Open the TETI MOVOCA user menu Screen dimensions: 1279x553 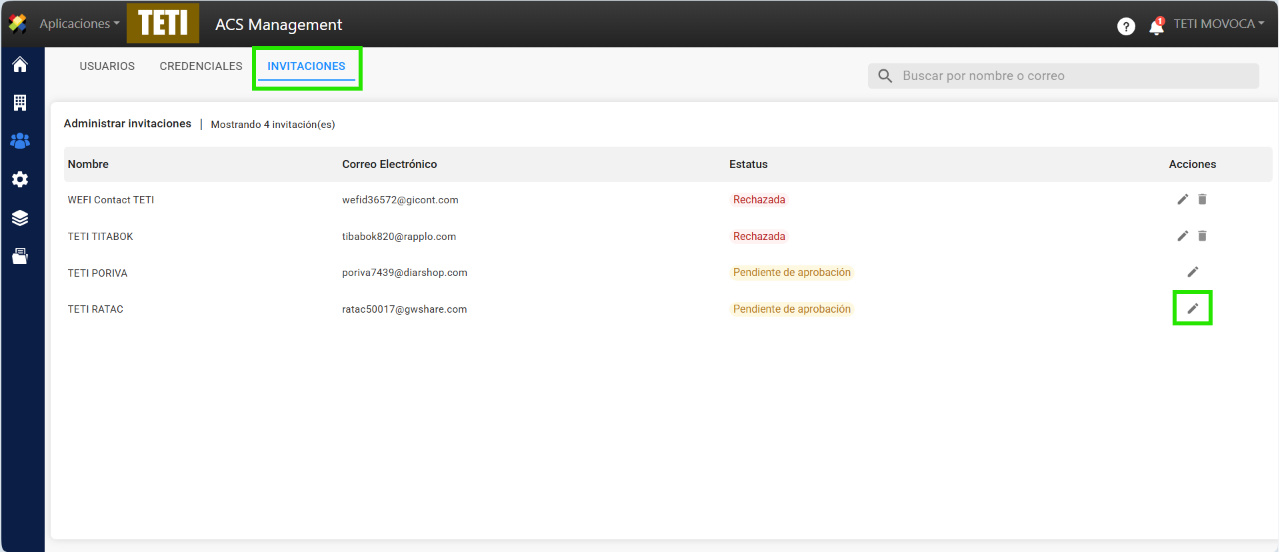[x=1220, y=24]
